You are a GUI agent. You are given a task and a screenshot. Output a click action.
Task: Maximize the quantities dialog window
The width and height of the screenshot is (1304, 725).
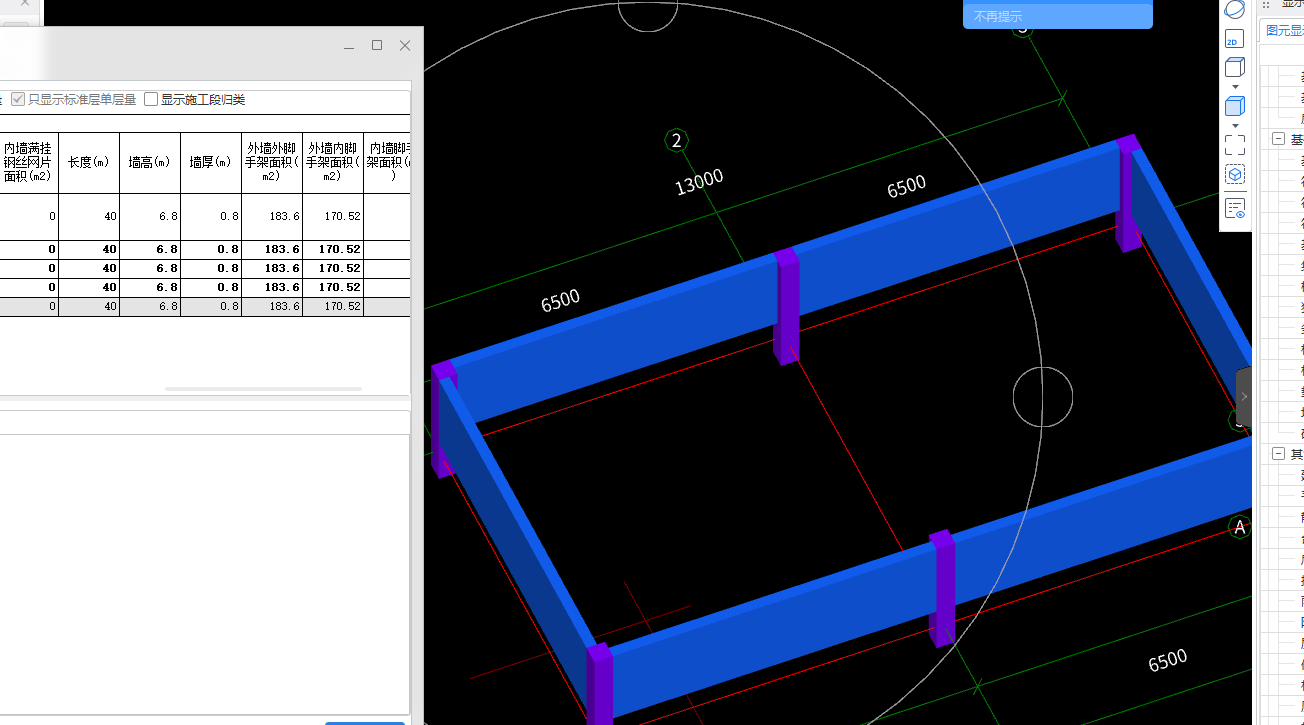[377, 45]
